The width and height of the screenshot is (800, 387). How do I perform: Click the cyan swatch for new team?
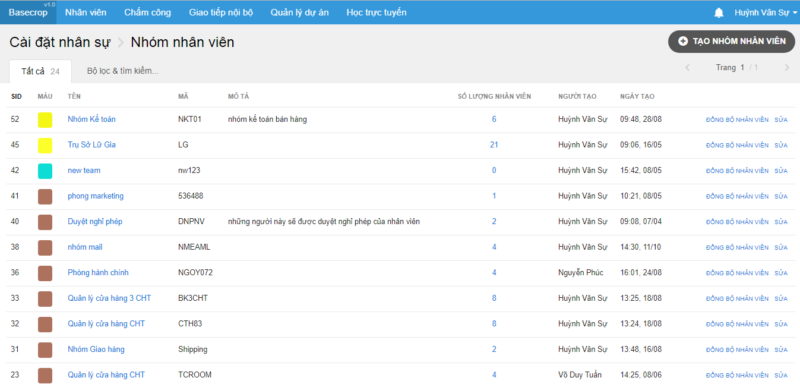pos(45,171)
